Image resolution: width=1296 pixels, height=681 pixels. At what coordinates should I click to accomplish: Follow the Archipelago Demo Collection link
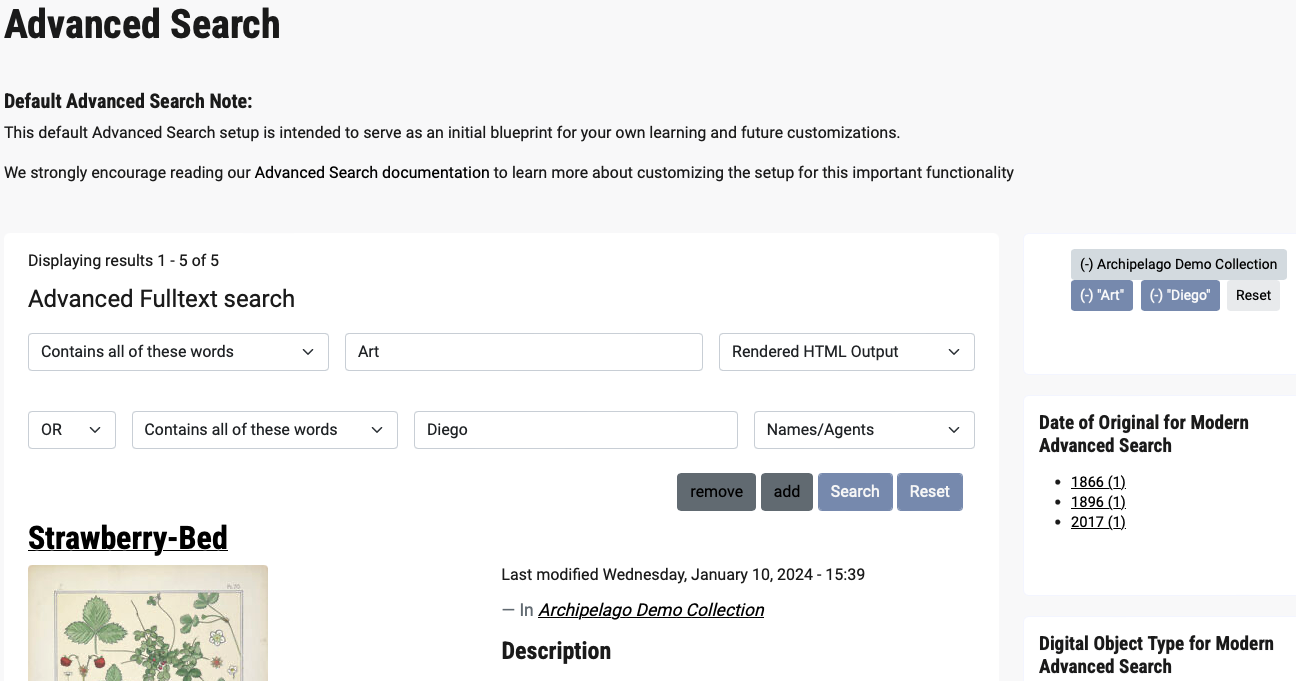[651, 610]
